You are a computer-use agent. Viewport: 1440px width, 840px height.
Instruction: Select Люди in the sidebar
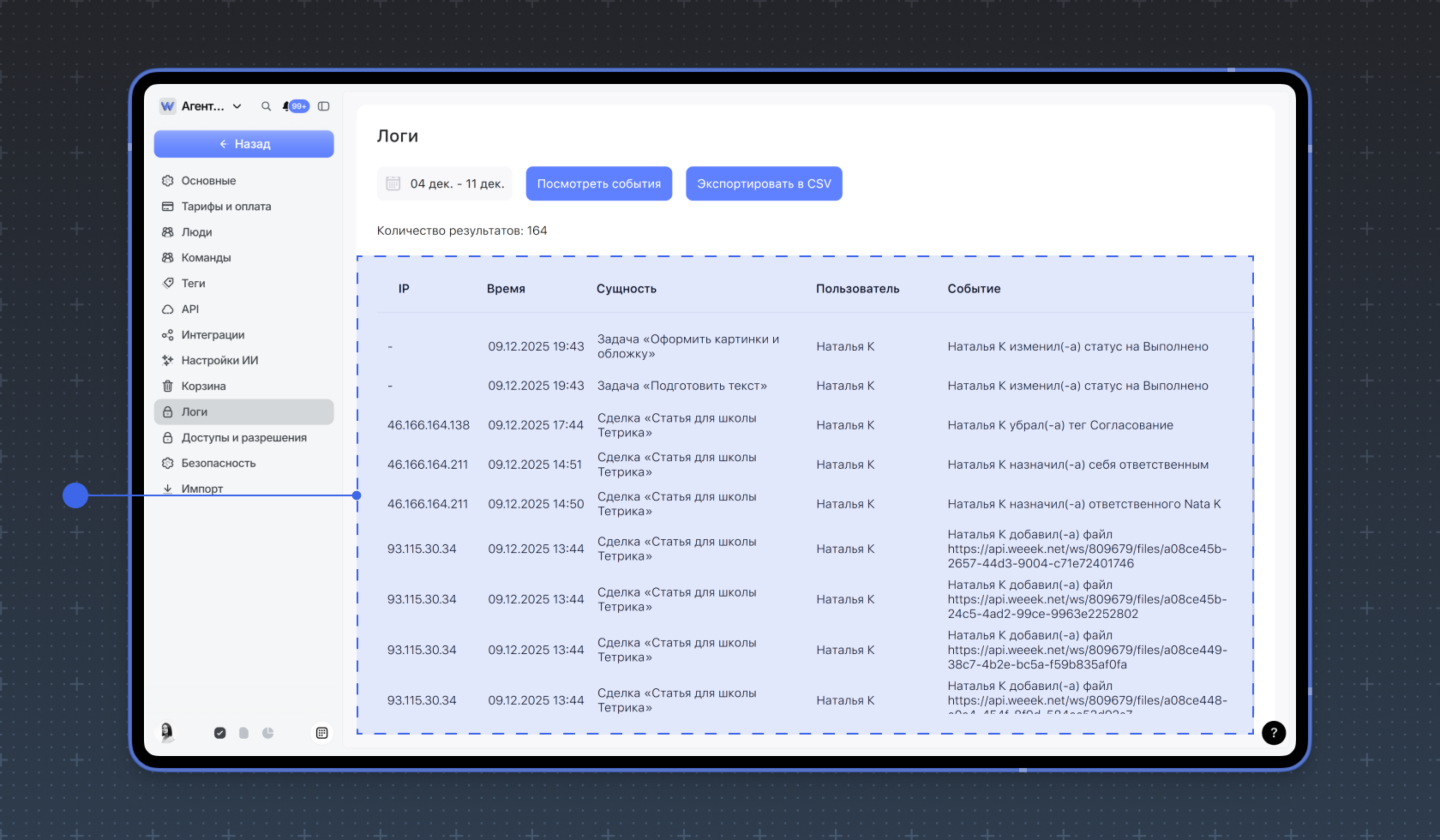point(196,232)
